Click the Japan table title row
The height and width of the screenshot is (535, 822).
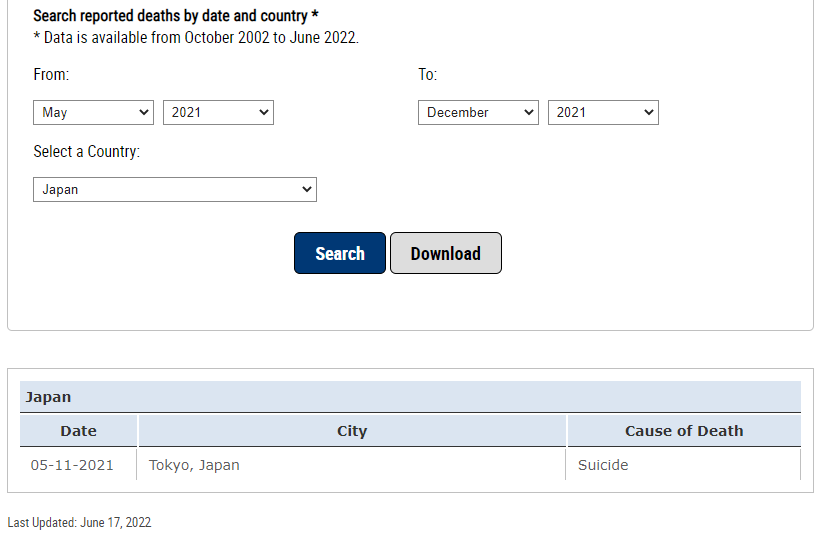[410, 397]
